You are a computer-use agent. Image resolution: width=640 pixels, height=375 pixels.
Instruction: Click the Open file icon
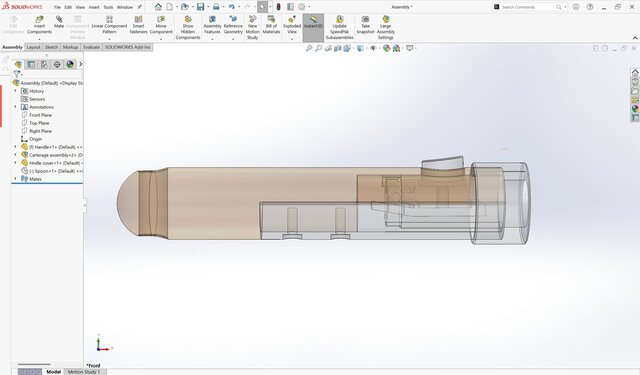tap(184, 7)
